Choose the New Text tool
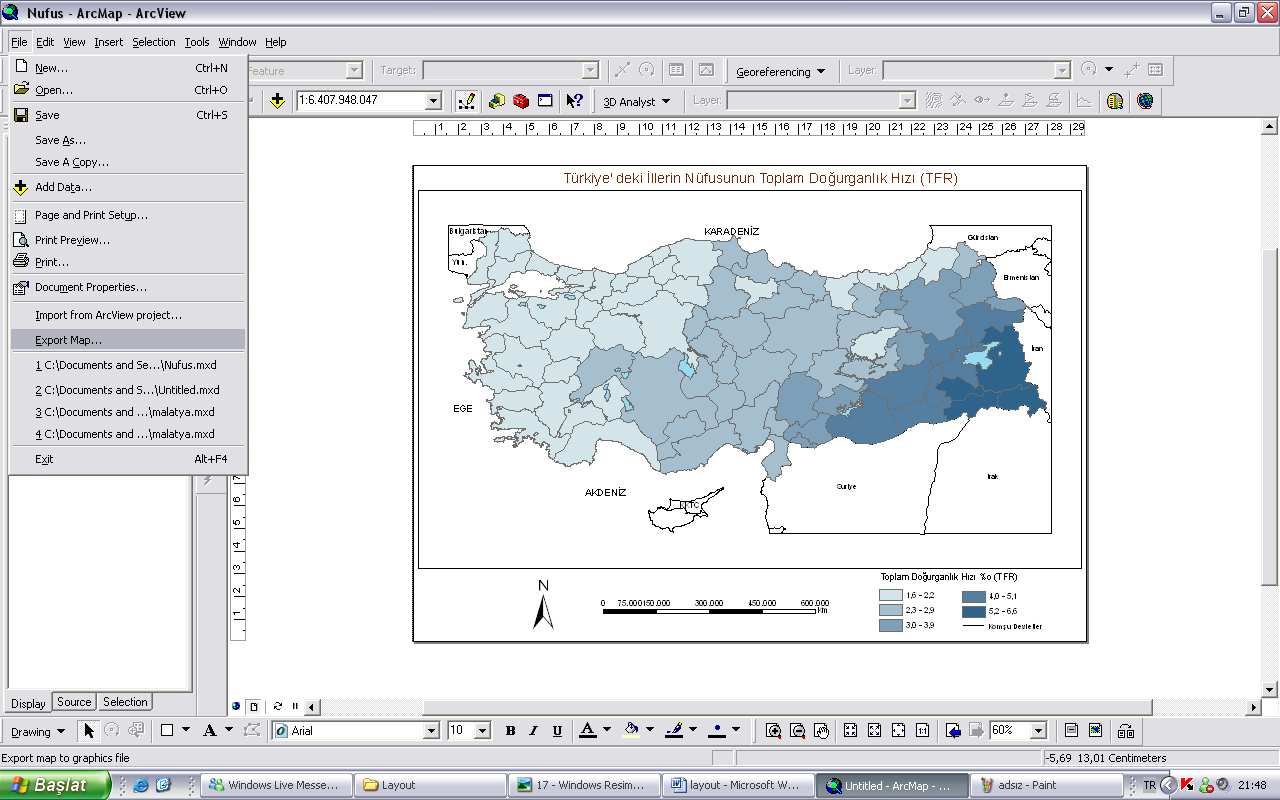1280x800 pixels. click(x=210, y=731)
